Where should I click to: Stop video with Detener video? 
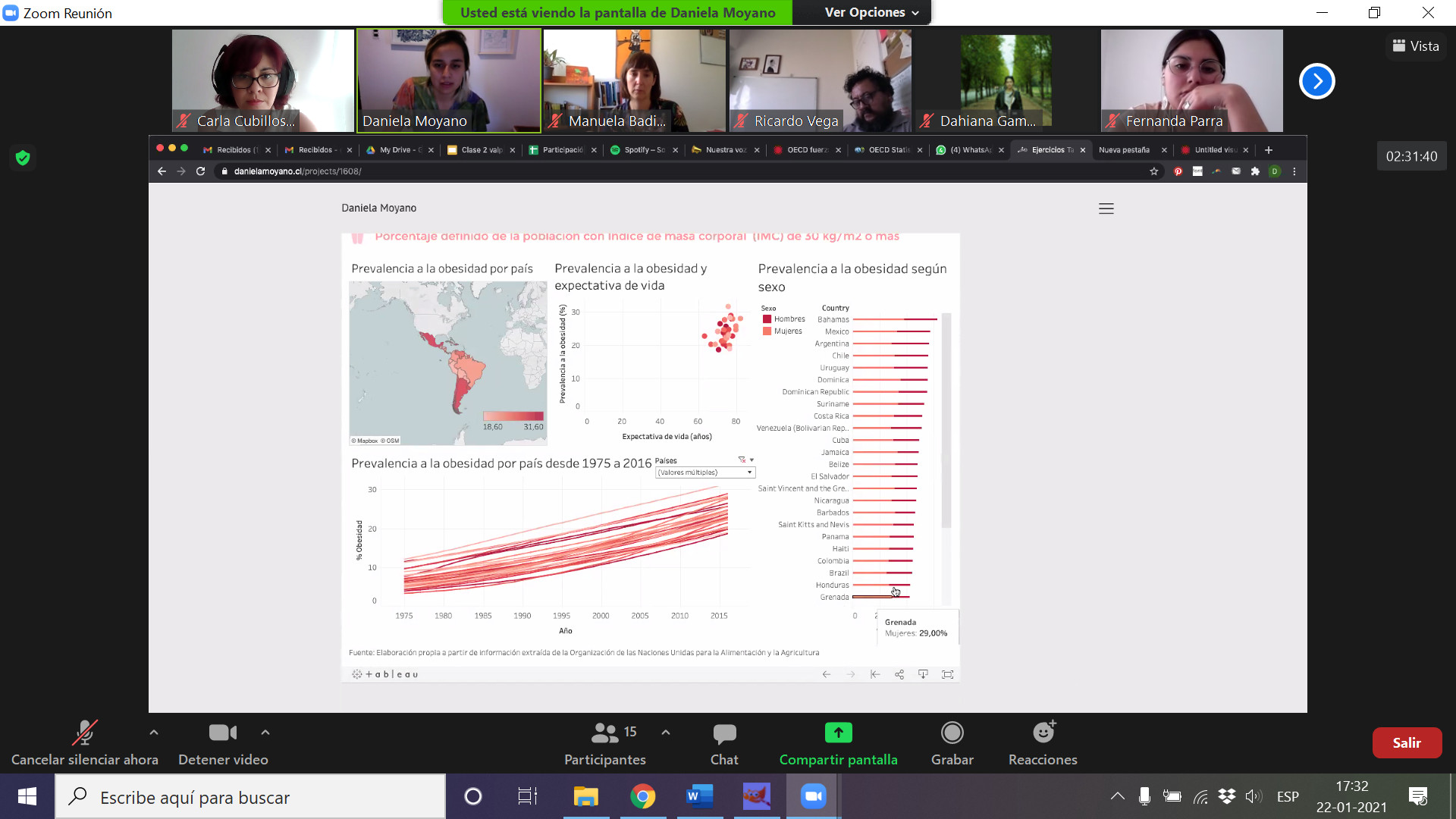coord(223,742)
